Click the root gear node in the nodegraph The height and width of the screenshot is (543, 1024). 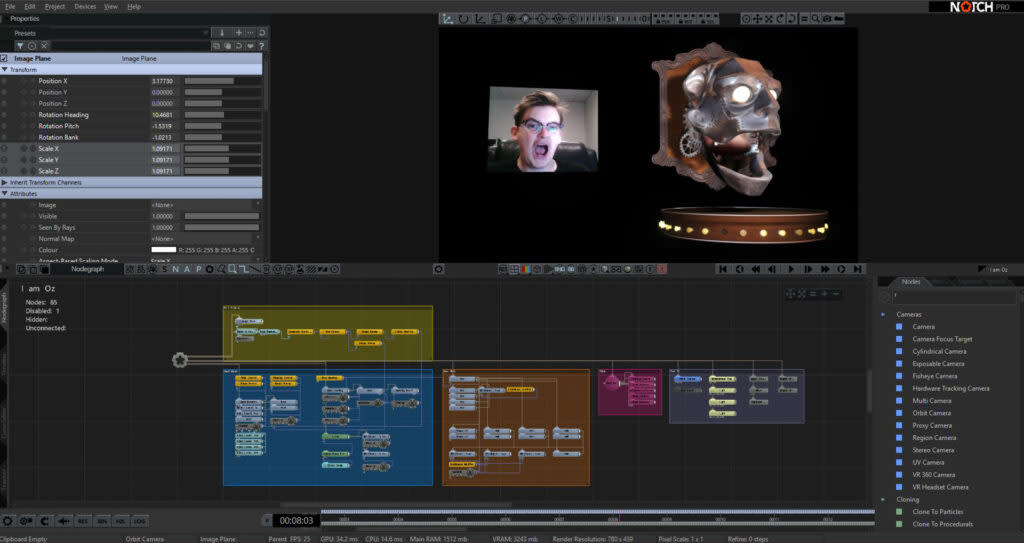click(x=179, y=360)
